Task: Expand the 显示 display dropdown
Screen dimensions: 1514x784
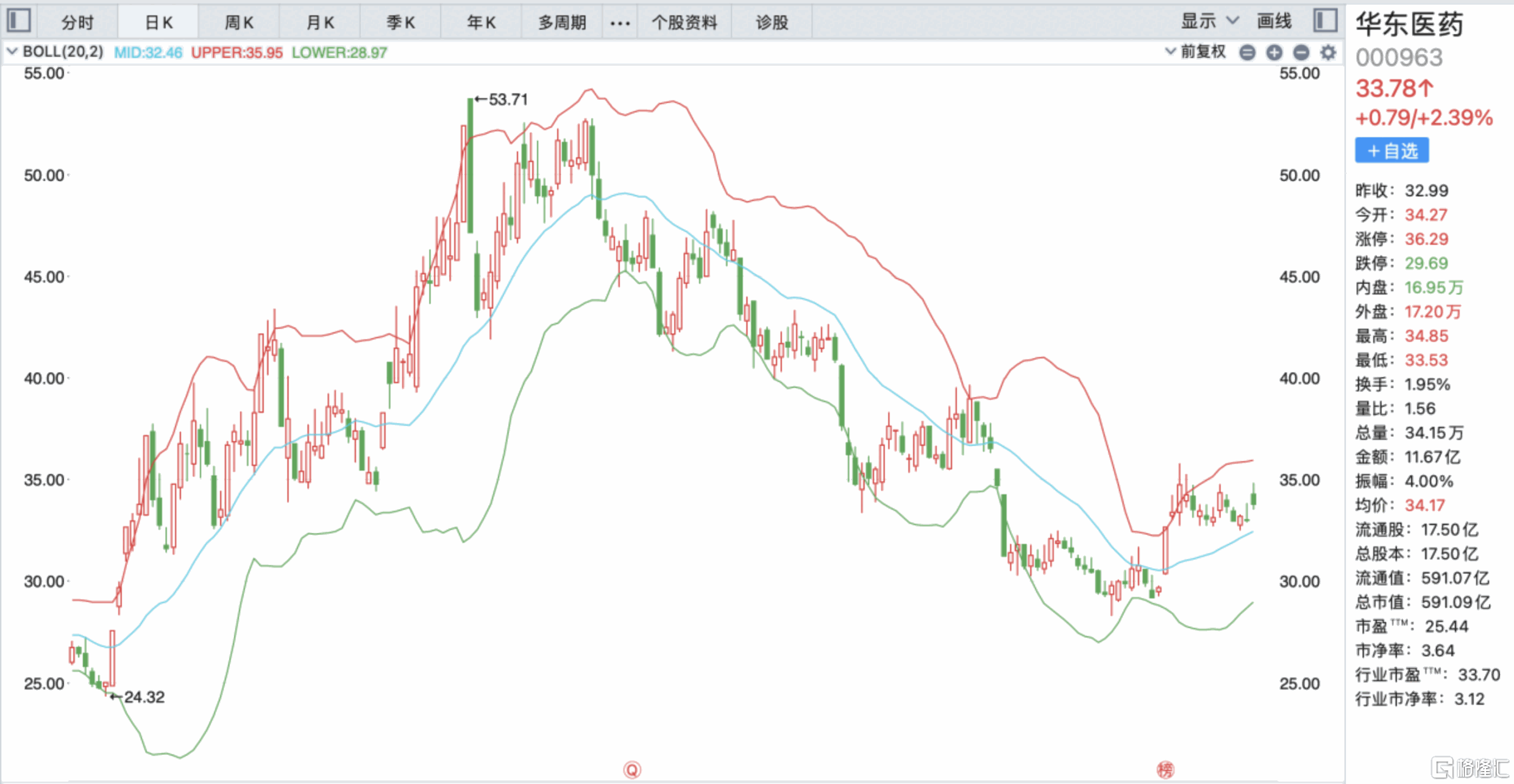Action: tap(1209, 21)
